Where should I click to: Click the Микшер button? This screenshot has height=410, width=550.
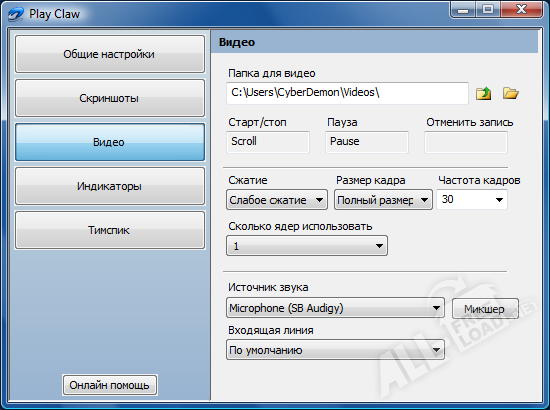485,309
